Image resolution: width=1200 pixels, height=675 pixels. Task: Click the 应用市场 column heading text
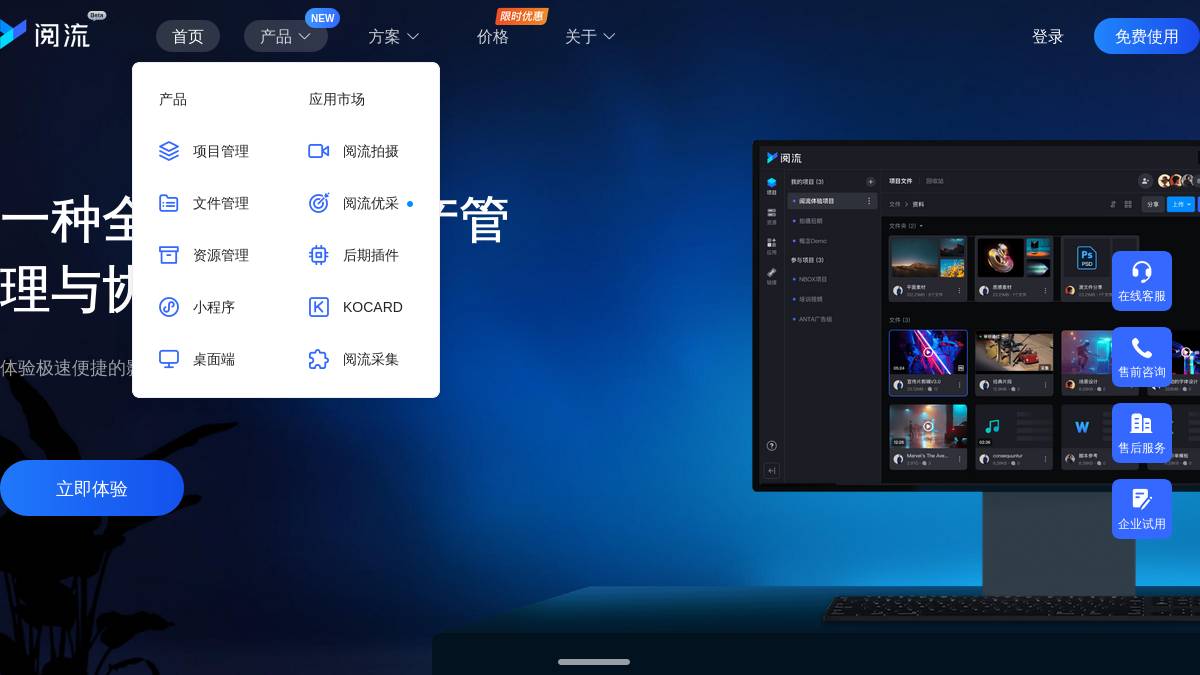pyautogui.click(x=337, y=99)
